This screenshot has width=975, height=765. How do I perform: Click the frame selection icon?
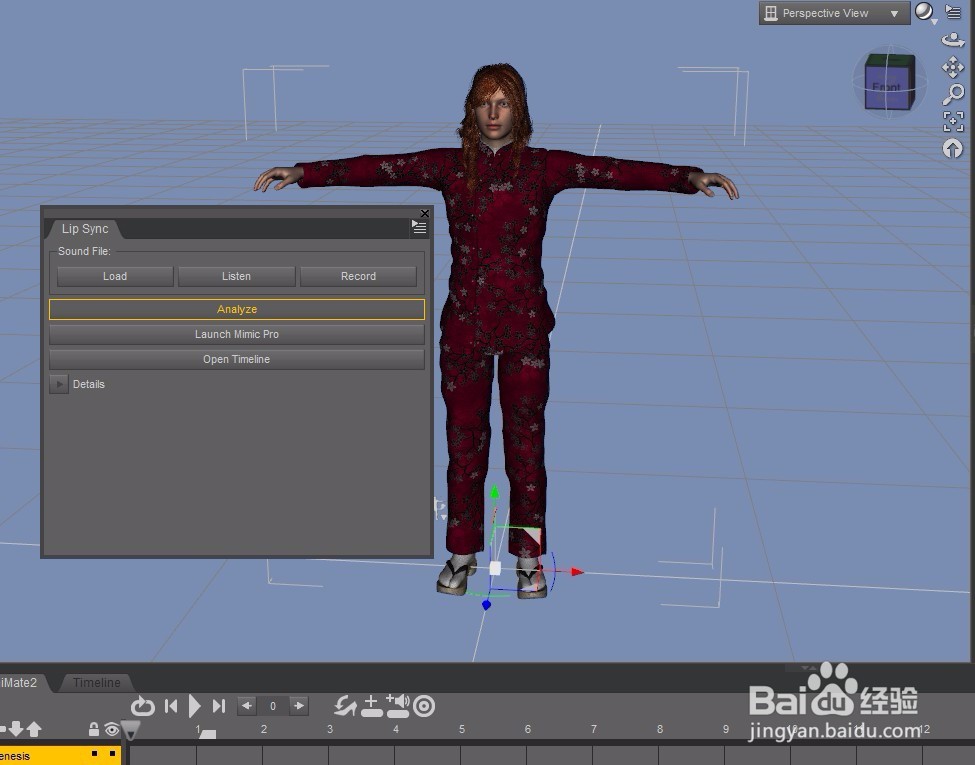(952, 121)
